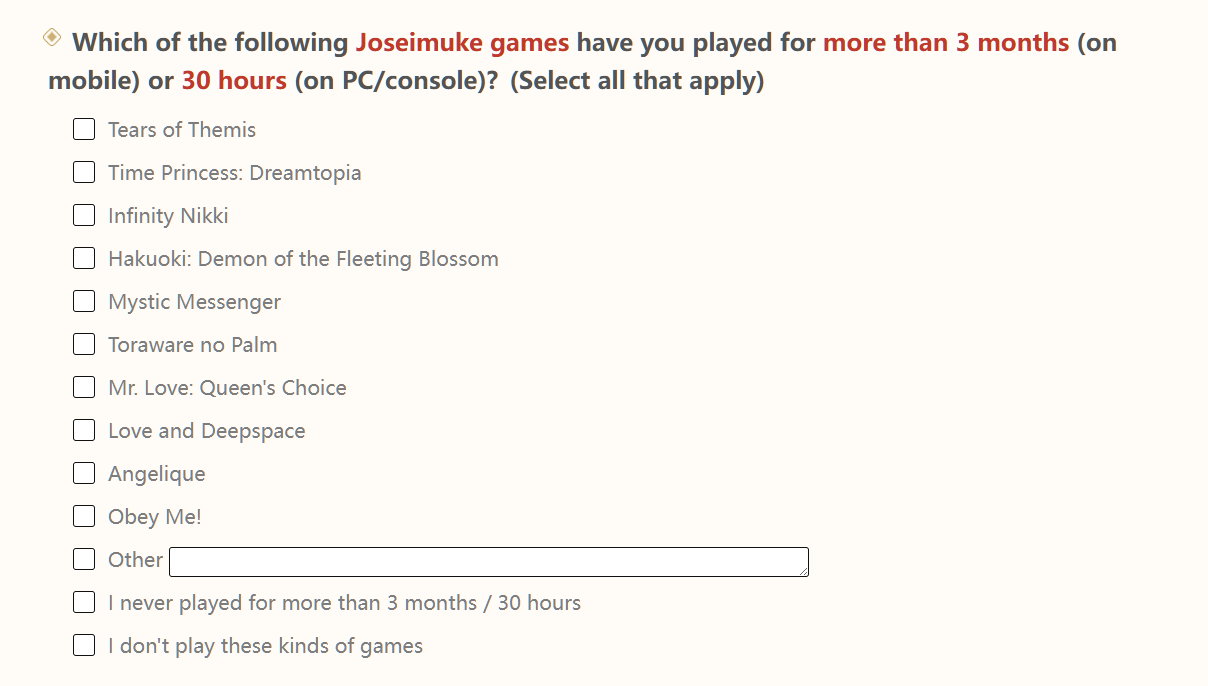Check never played more than 3 months option
The width and height of the screenshot is (1208, 686).
[x=84, y=602]
